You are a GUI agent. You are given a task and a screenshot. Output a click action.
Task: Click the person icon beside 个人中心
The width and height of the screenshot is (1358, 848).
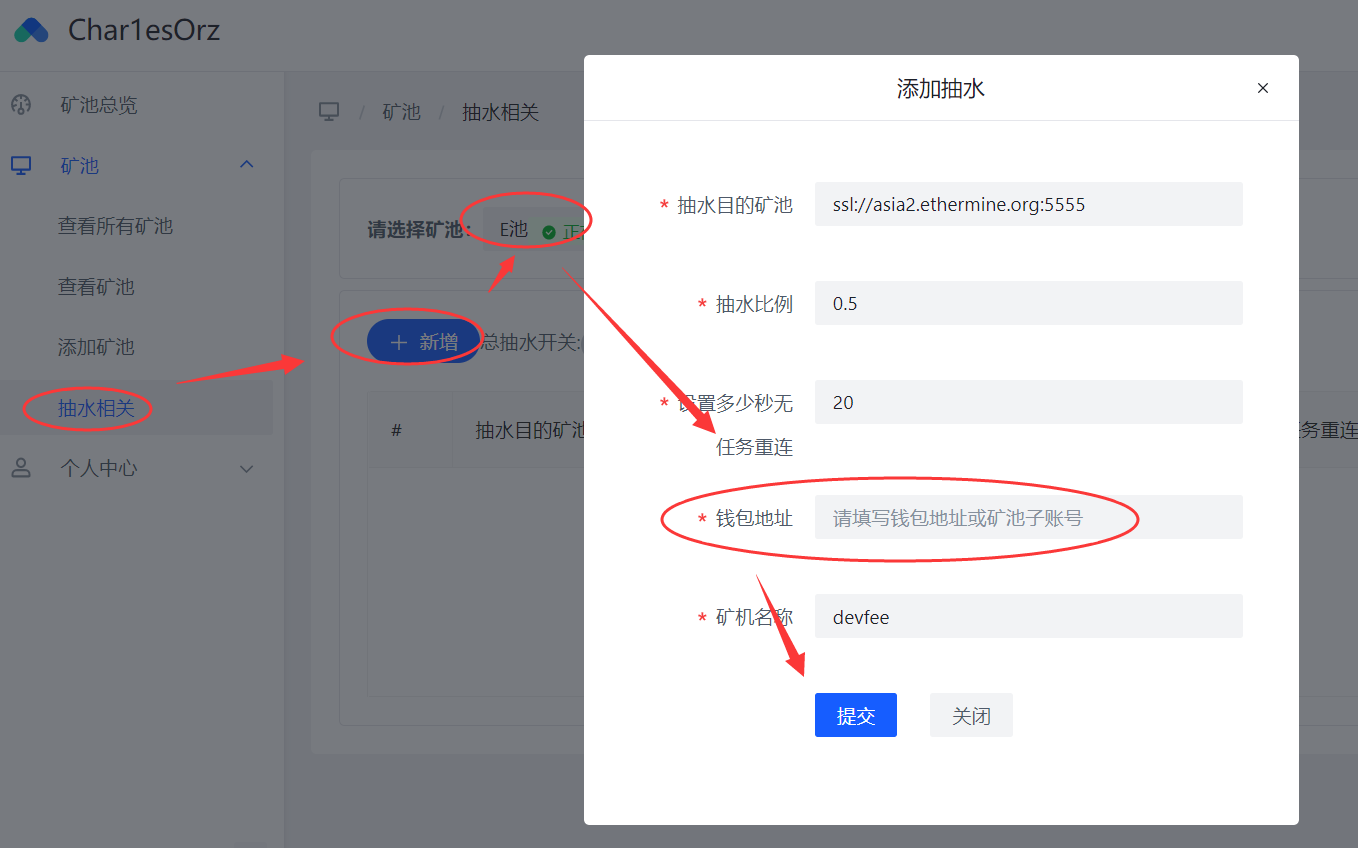tap(21, 468)
